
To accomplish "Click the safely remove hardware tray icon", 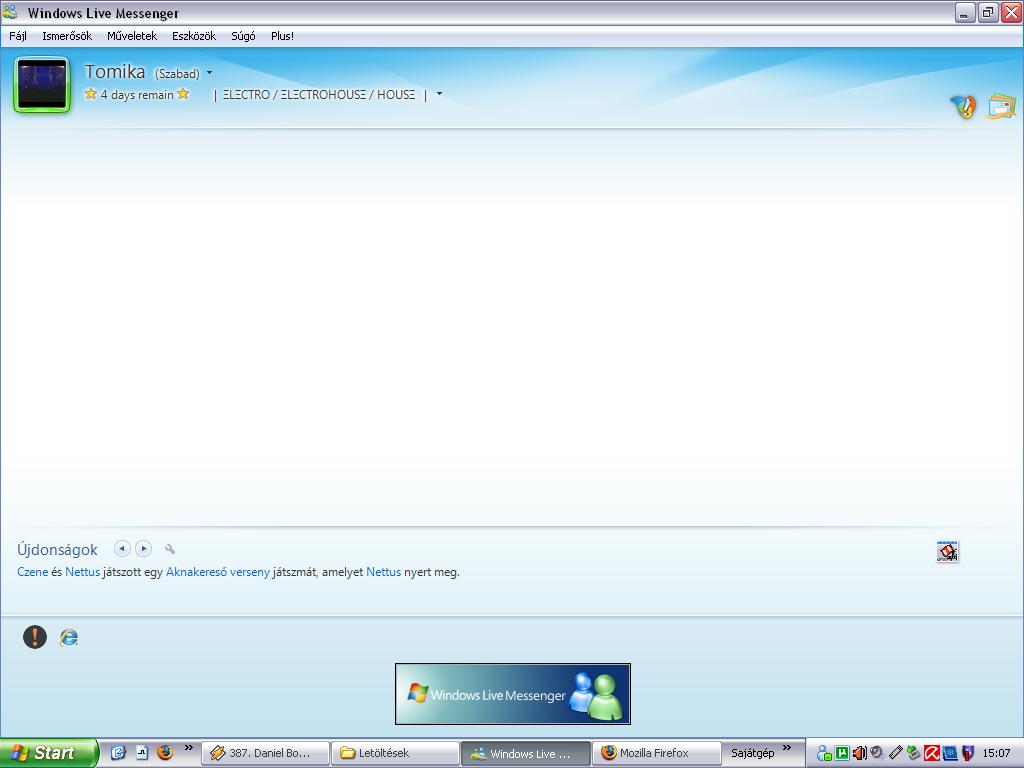I will (914, 754).
